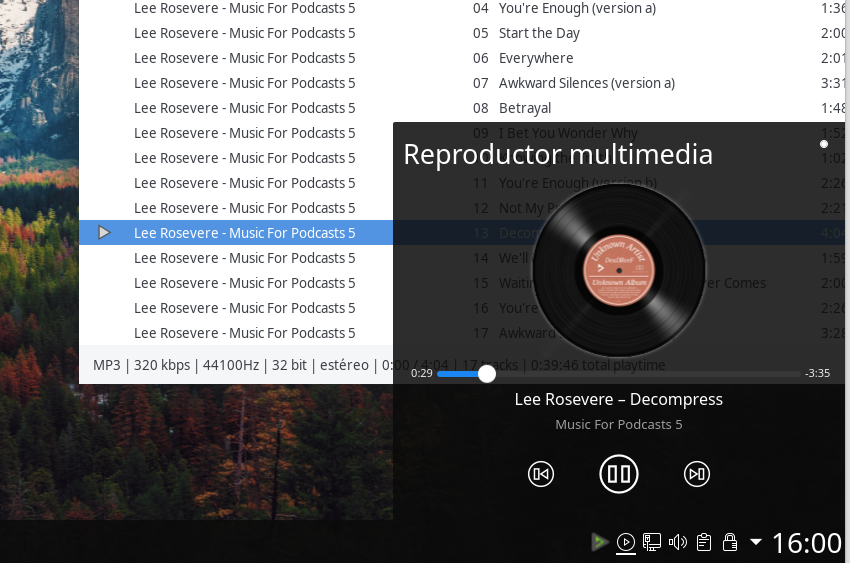Open the audio volume tray icon
The width and height of the screenshot is (850, 563).
(678, 542)
